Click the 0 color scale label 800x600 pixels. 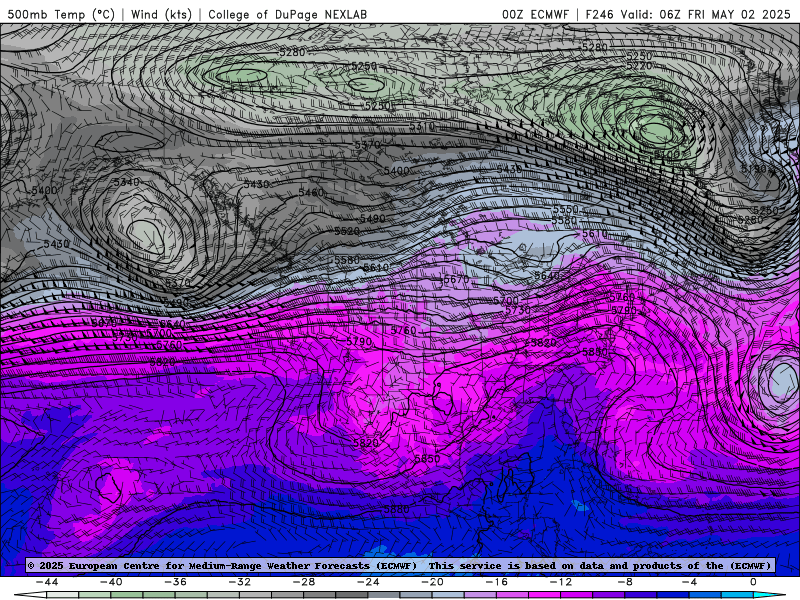753,582
